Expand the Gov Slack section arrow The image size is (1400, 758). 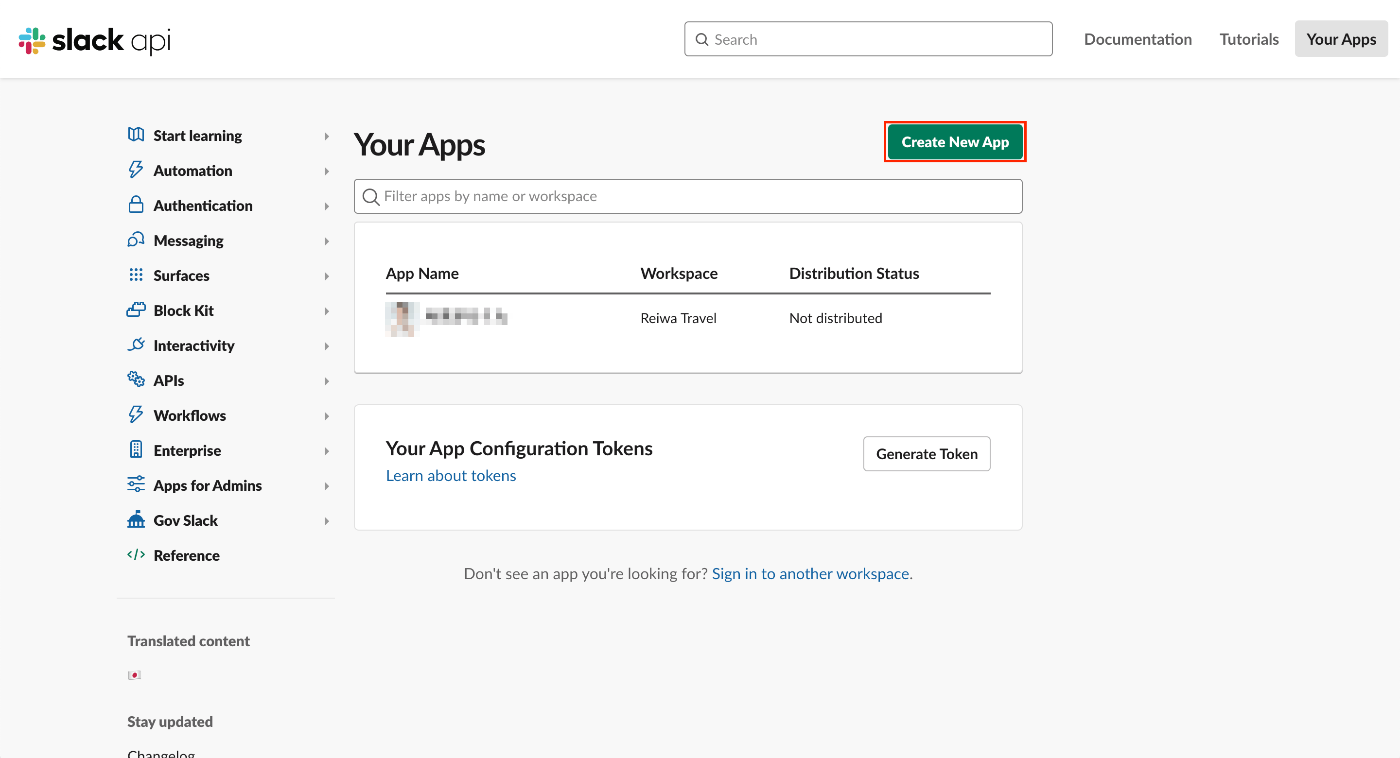[x=327, y=521]
